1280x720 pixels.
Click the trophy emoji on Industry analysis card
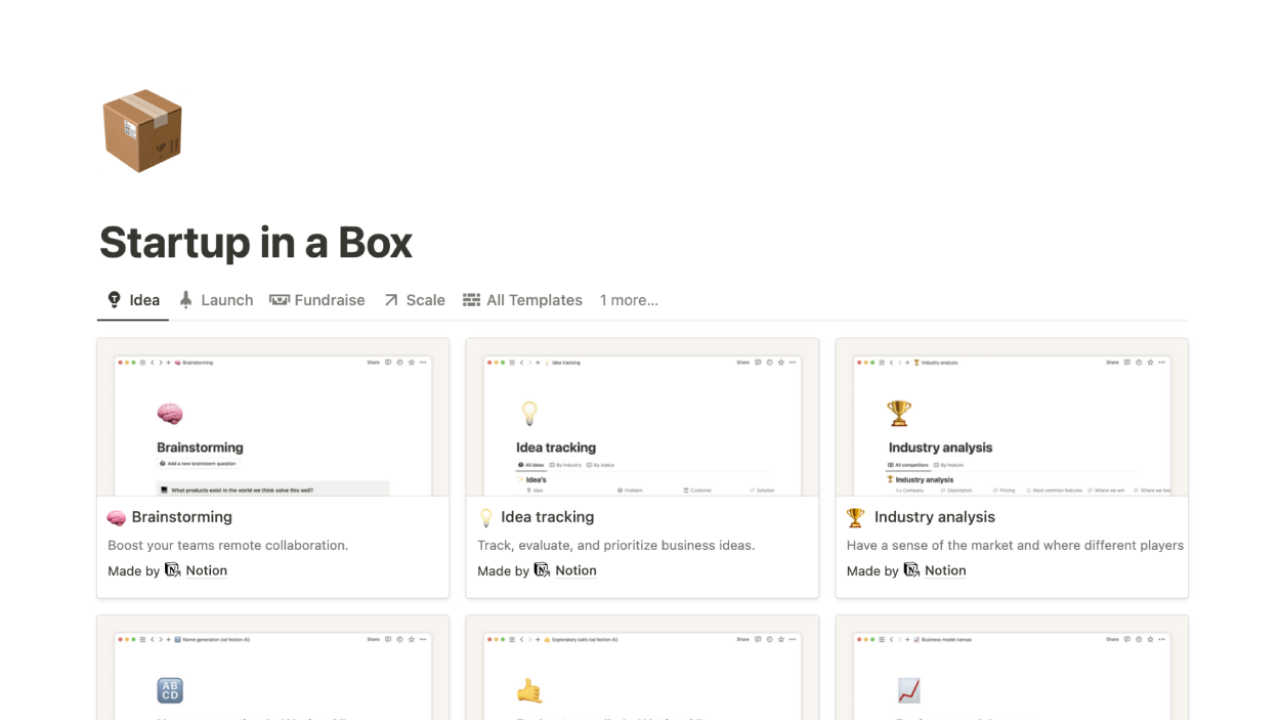pyautogui.click(x=855, y=517)
